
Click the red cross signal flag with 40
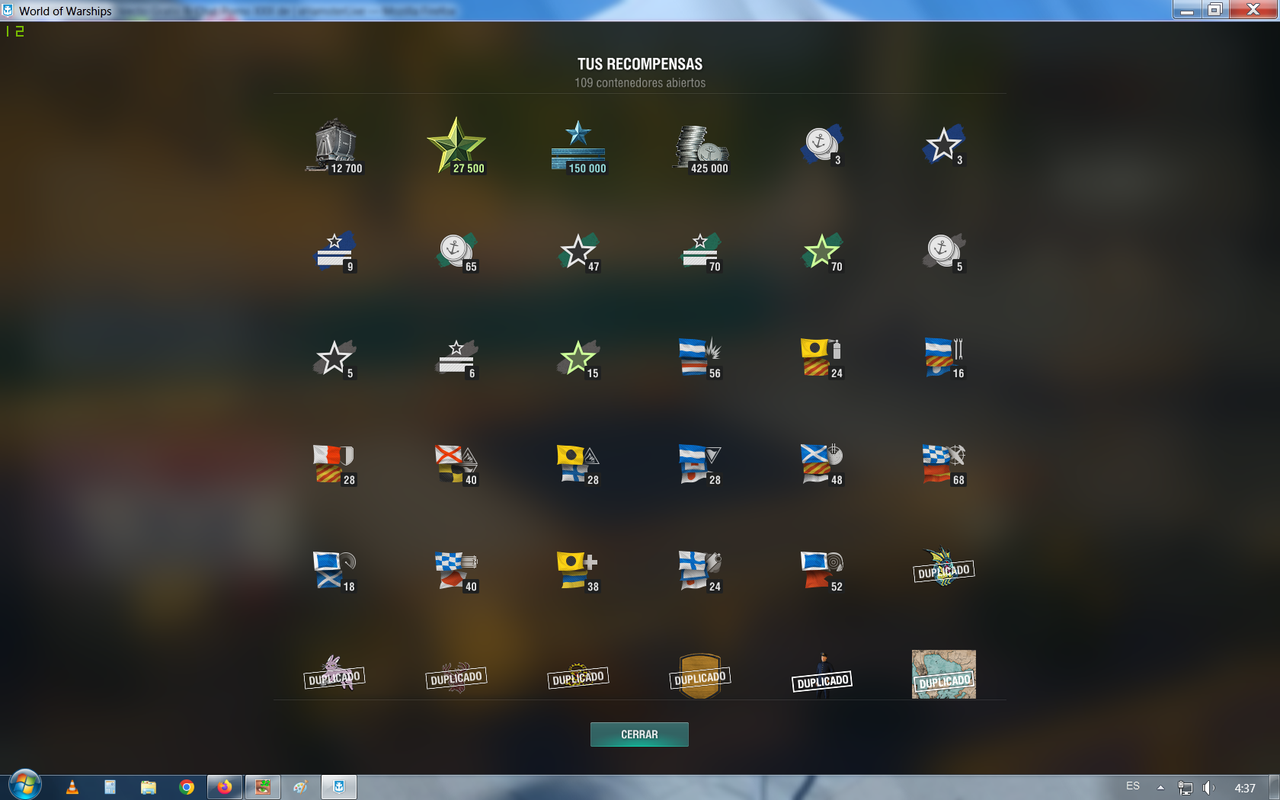(457, 465)
